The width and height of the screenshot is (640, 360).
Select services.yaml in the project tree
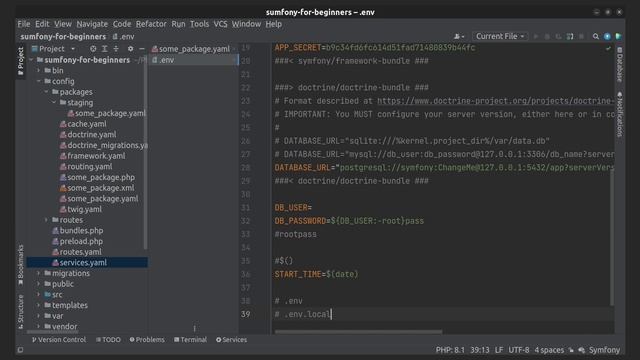[x=87, y=262]
